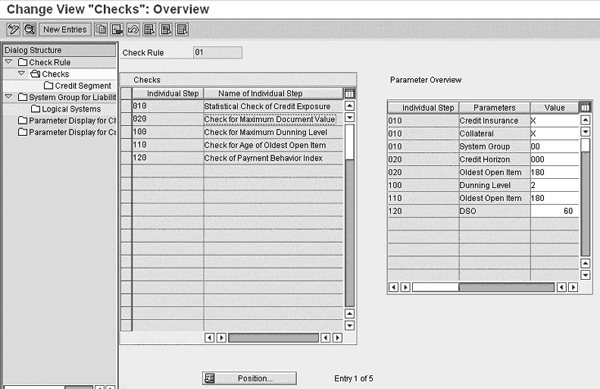Click the Undo Change toolbar icon

(133, 29)
